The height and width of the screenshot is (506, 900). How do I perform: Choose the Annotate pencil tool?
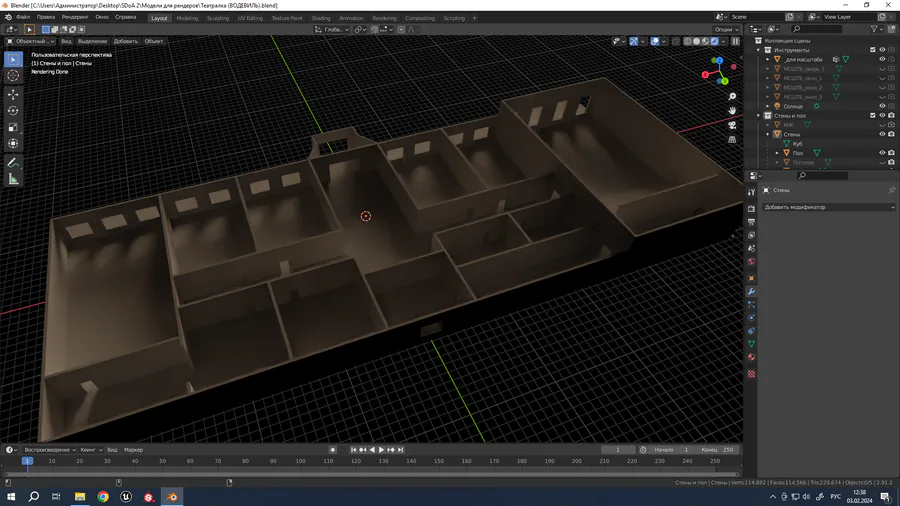tap(13, 162)
